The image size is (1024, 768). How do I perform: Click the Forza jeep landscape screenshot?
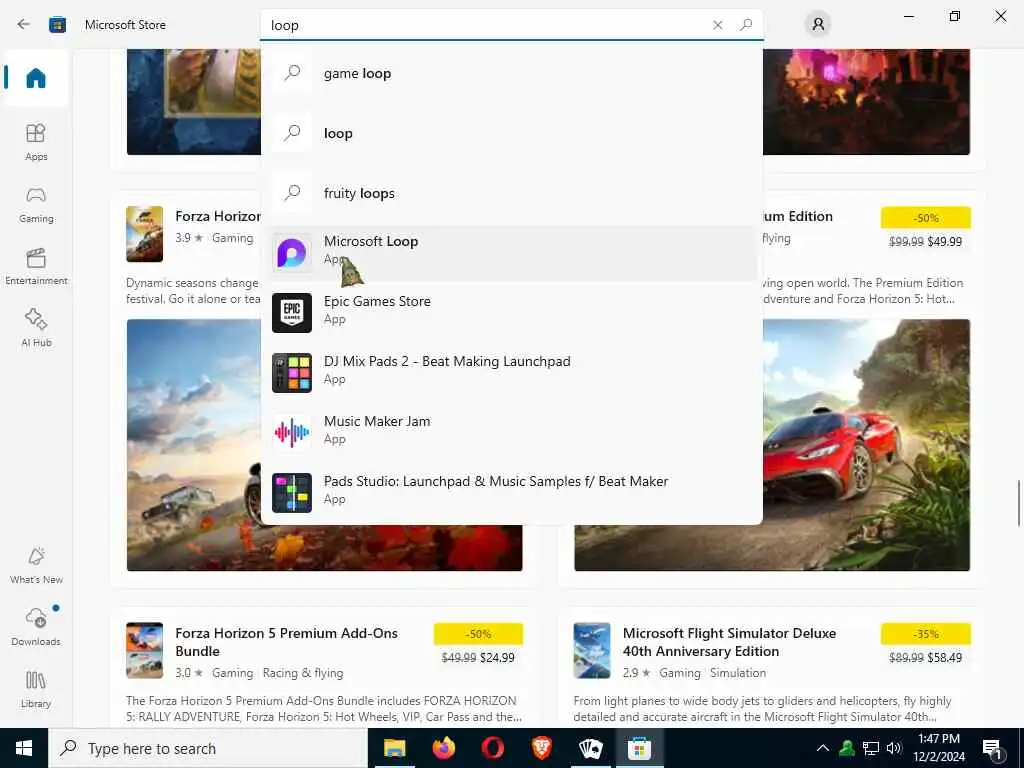coord(193,445)
